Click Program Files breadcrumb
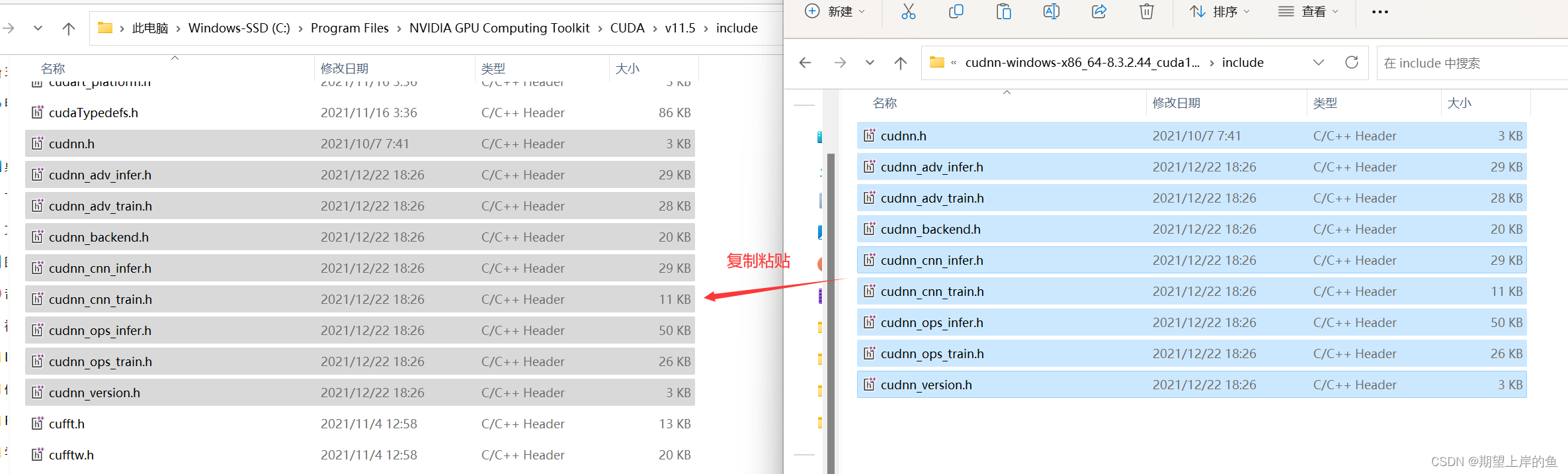 350,28
